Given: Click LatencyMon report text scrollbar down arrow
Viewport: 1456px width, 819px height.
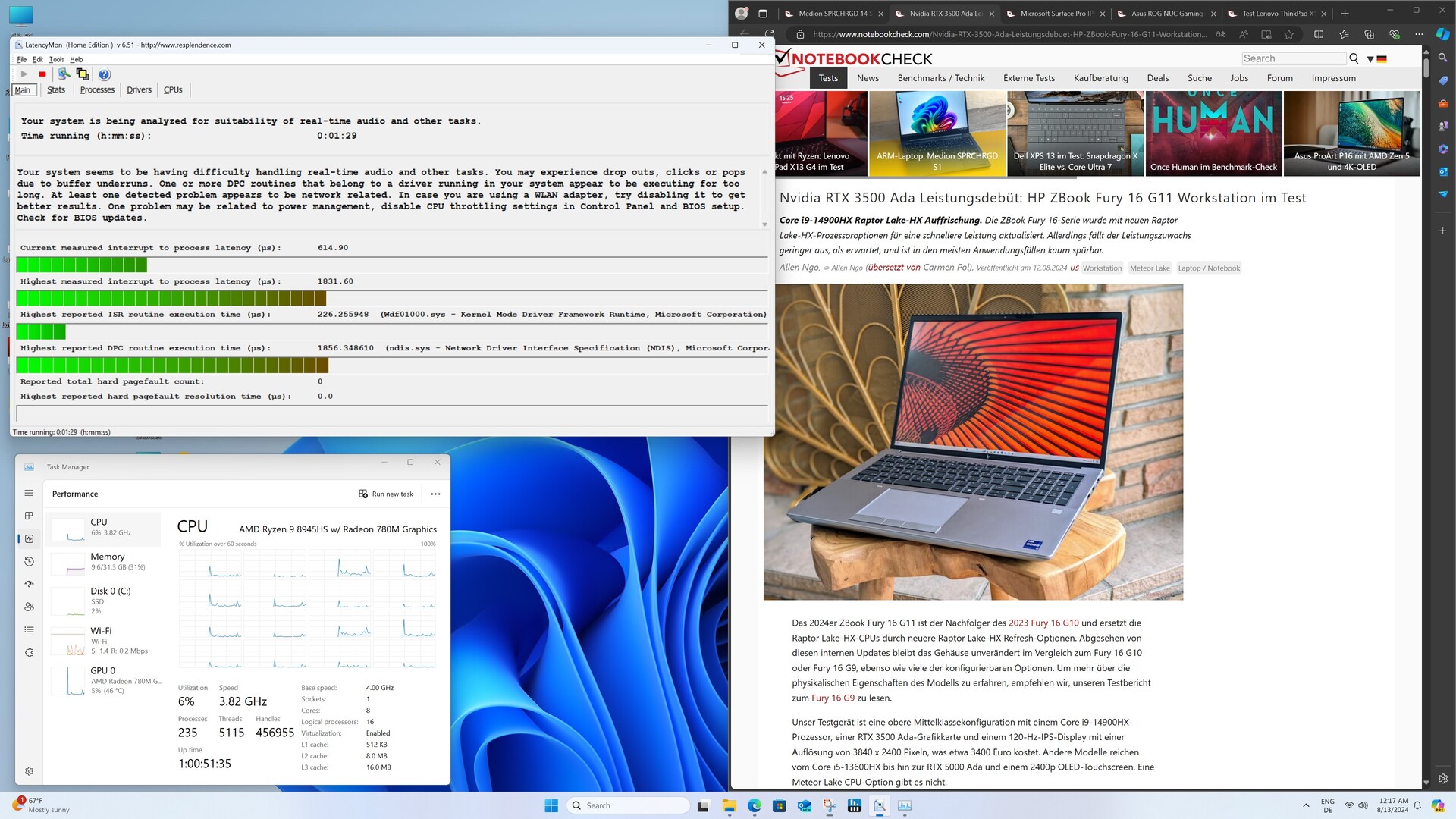Looking at the screenshot, I should coord(764,224).
